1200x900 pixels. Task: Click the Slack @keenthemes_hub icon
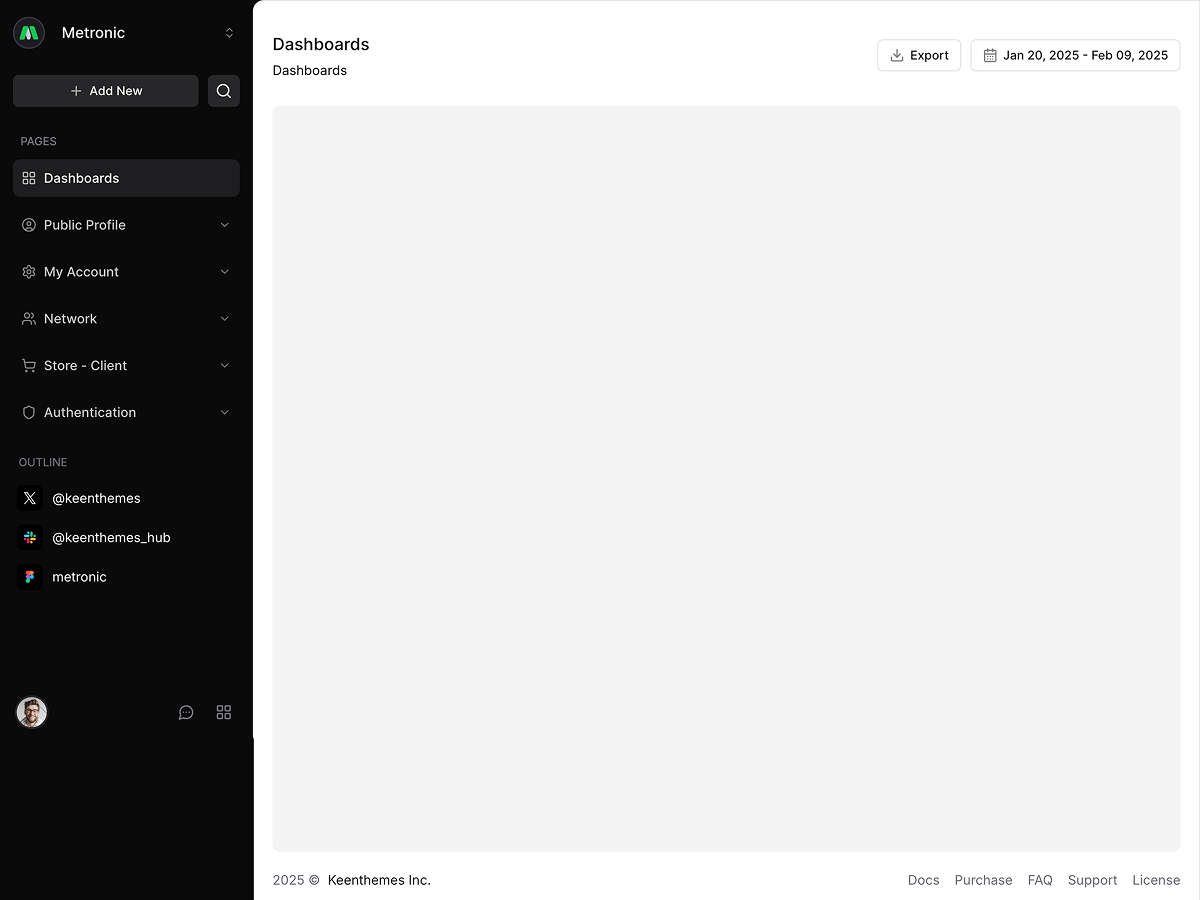click(x=30, y=537)
